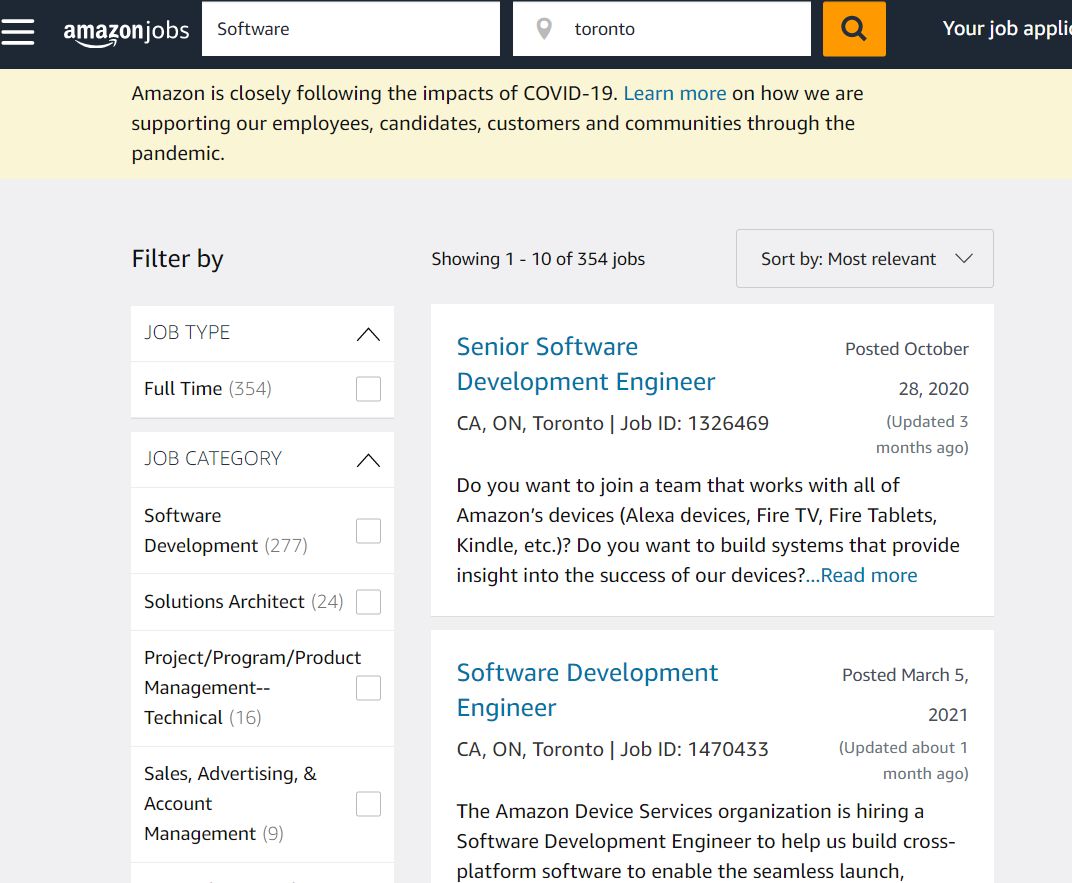Click the 'Filter by' heading
1072x883 pixels.
(178, 259)
